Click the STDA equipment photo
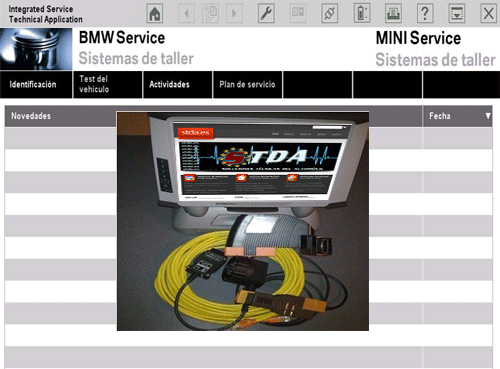 pos(243,221)
